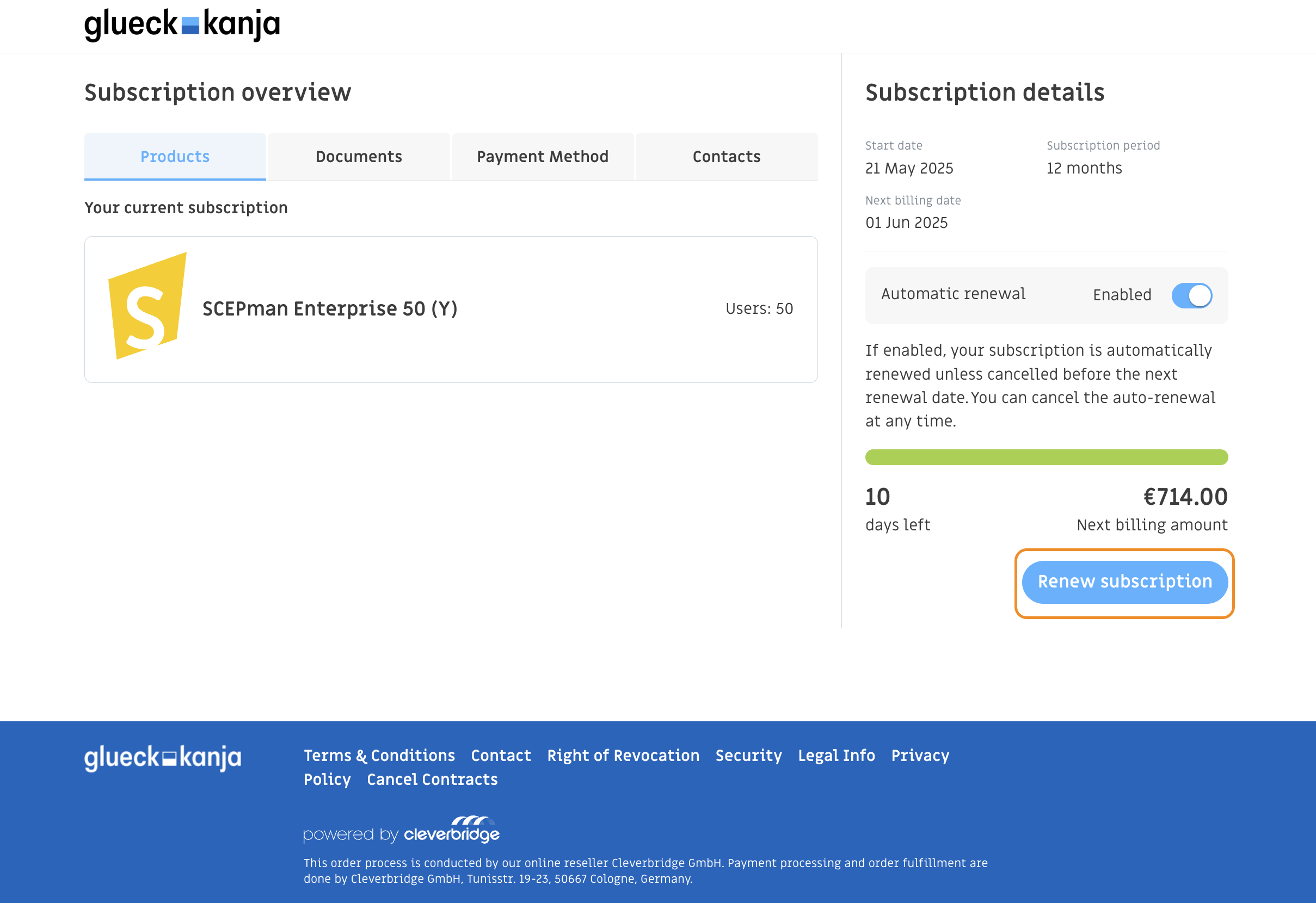Open the Legal Info link
This screenshot has width=1316, height=903.
[836, 756]
